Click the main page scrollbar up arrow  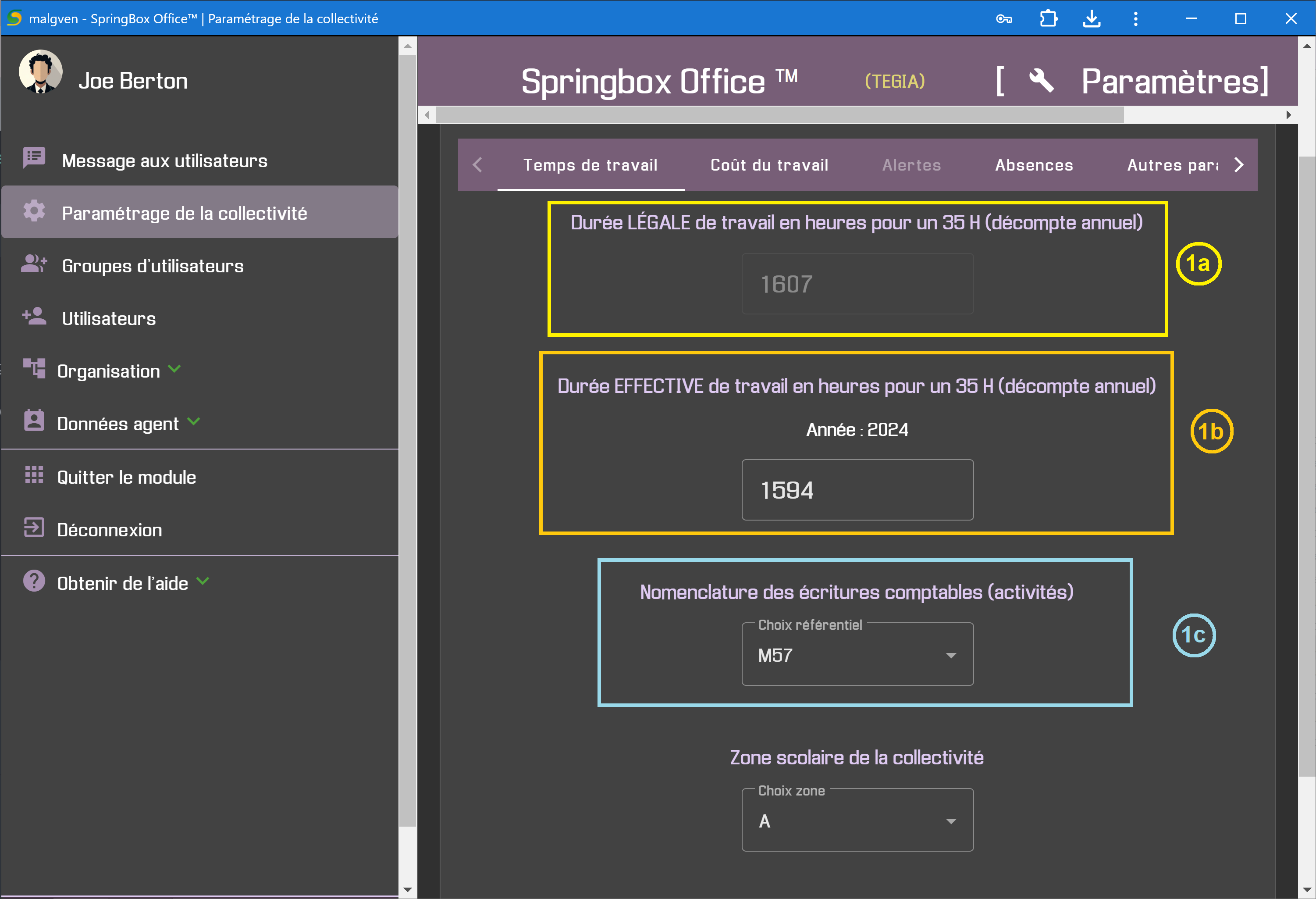click(1306, 46)
